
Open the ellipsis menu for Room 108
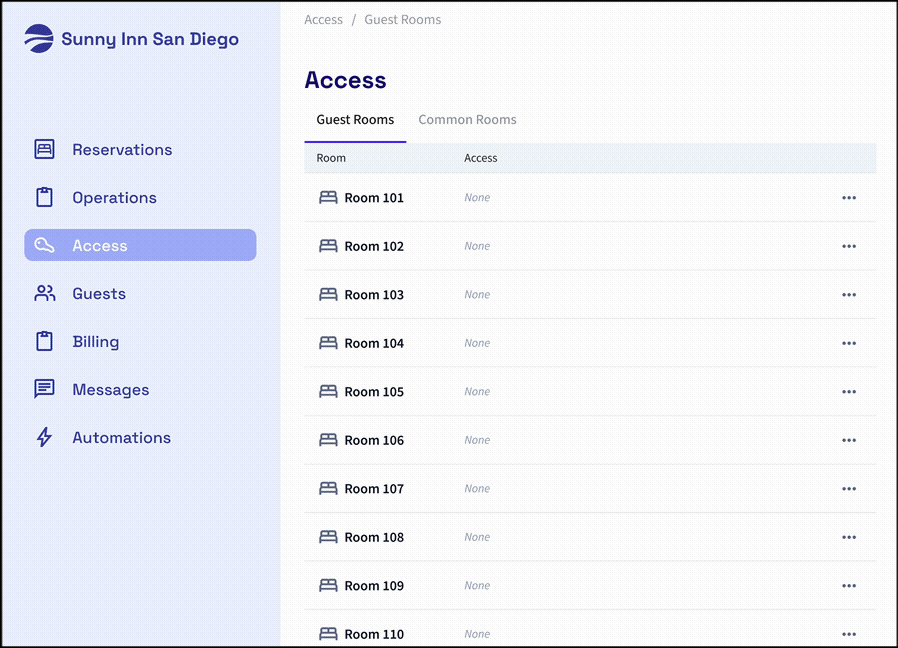(849, 537)
